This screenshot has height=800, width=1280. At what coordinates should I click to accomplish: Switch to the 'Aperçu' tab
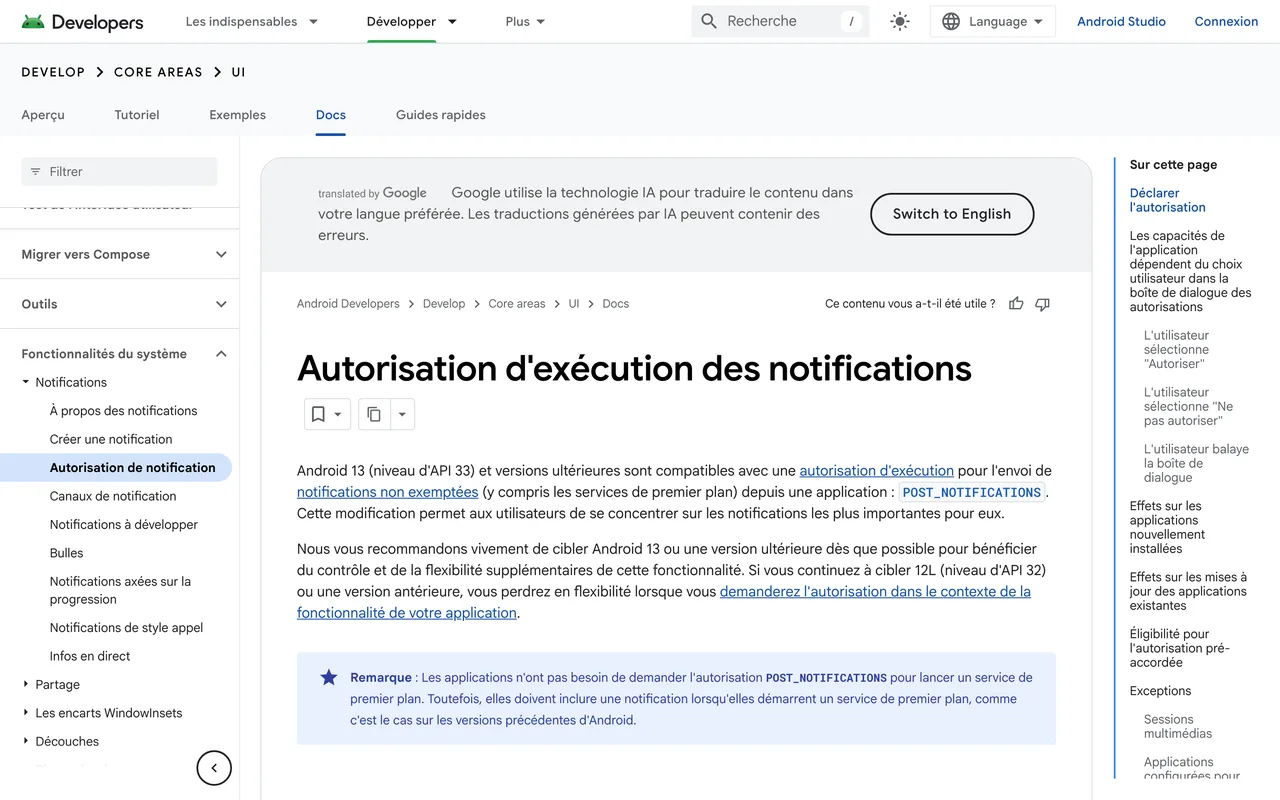click(43, 115)
